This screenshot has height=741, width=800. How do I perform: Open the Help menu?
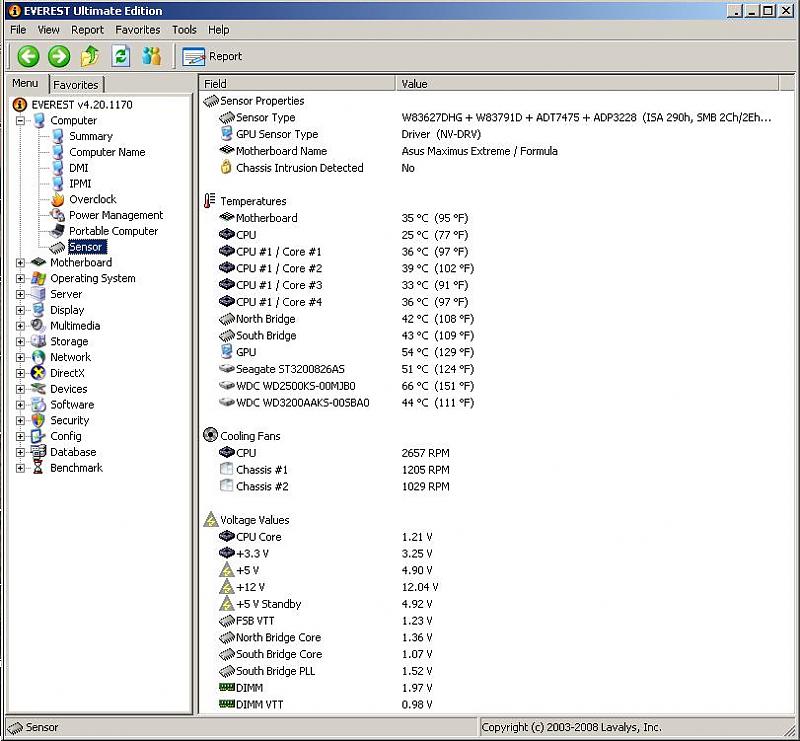pyautogui.click(x=218, y=30)
